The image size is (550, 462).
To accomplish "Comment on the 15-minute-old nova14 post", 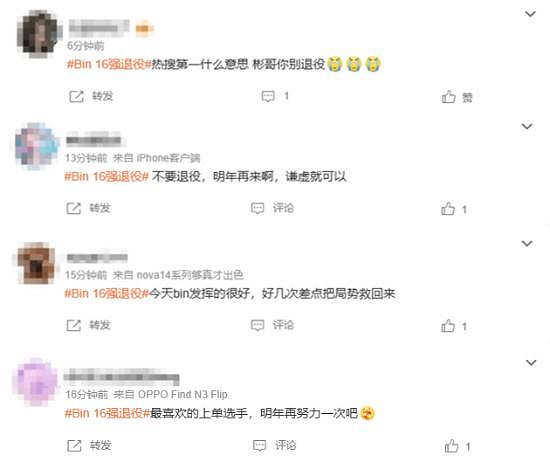I will pyautogui.click(x=272, y=325).
